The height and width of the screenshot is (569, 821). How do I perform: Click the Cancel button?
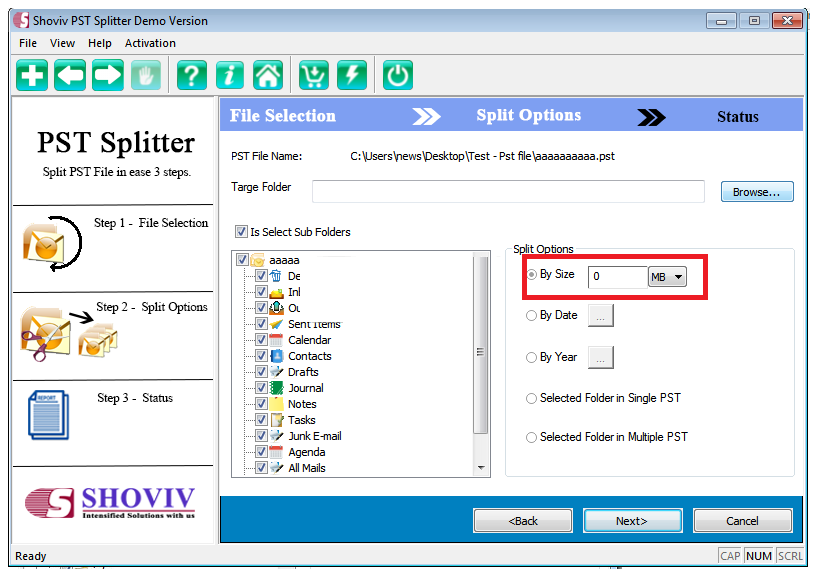742,521
